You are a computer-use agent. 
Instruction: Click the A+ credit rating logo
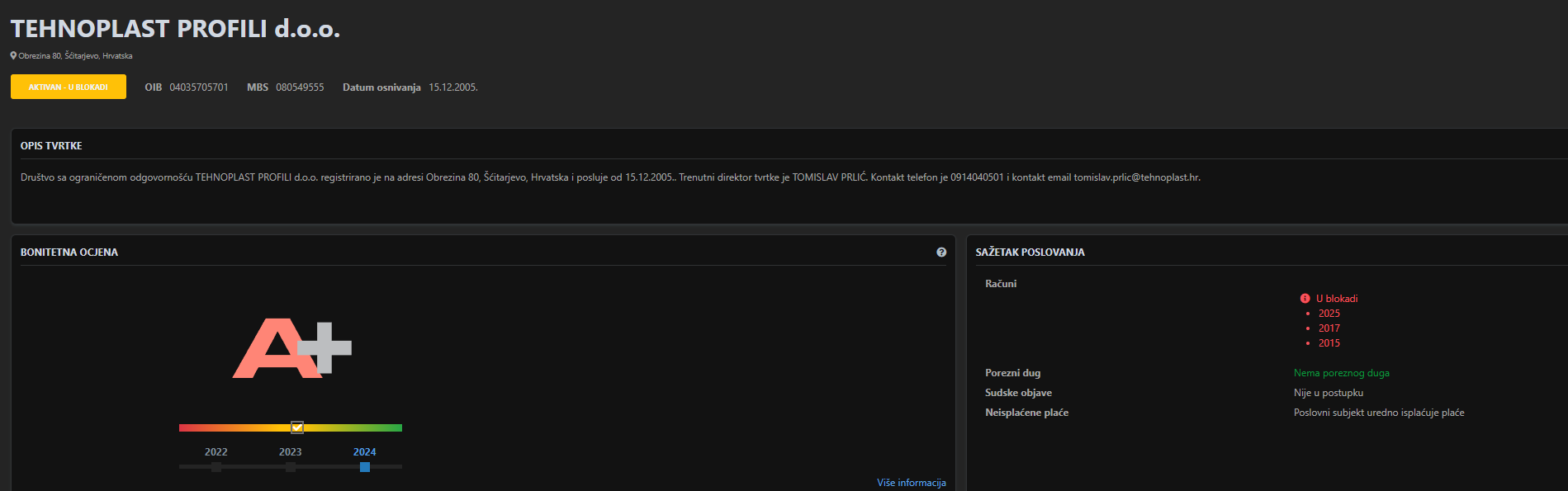coord(292,348)
